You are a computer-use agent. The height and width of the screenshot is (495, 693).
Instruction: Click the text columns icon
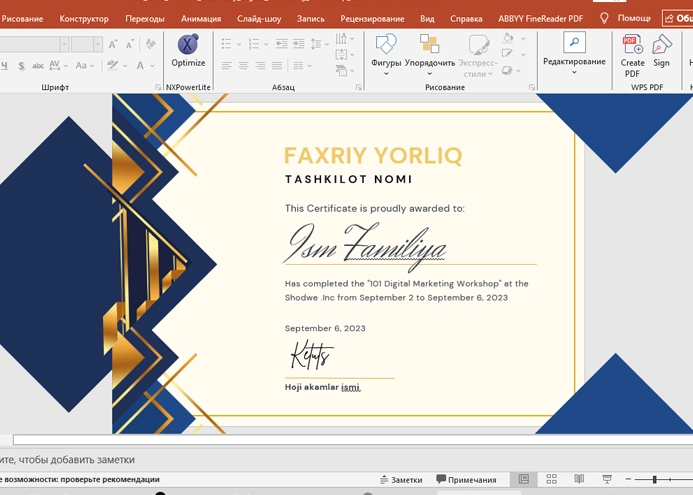(298, 66)
